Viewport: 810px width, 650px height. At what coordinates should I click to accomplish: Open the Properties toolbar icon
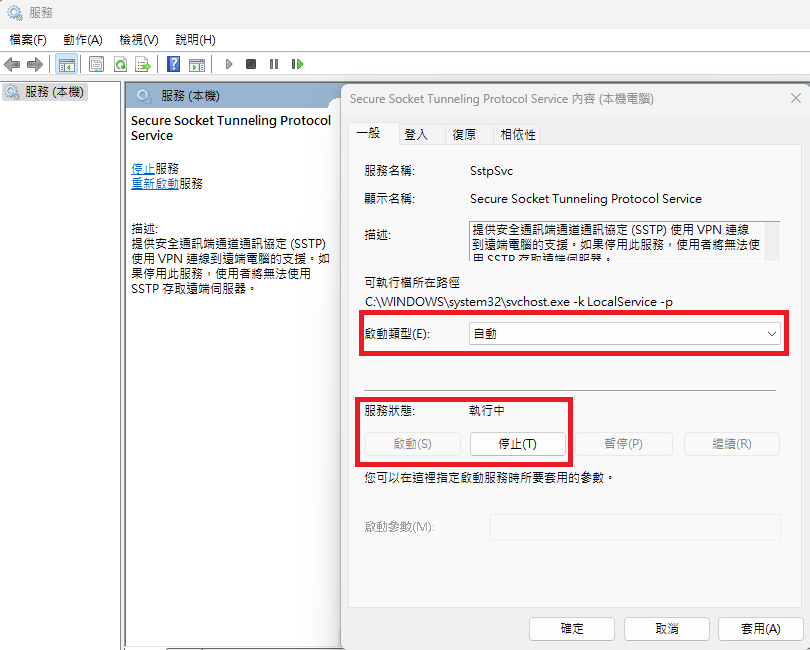tap(96, 65)
